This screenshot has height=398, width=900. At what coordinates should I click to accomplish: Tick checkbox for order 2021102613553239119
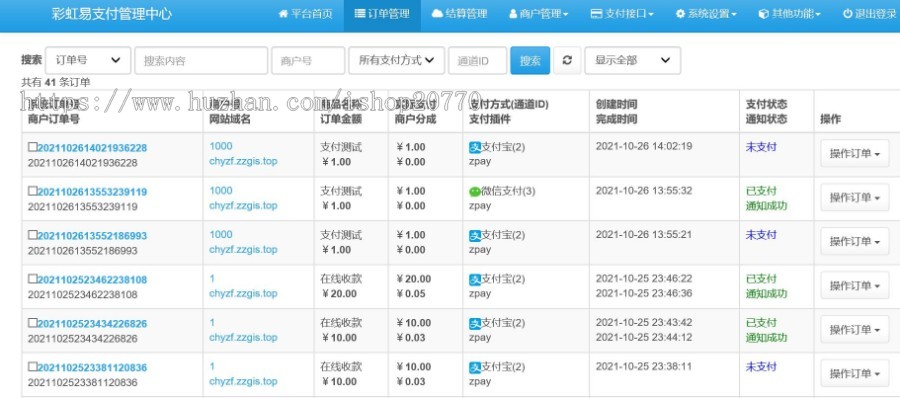[x=33, y=191]
